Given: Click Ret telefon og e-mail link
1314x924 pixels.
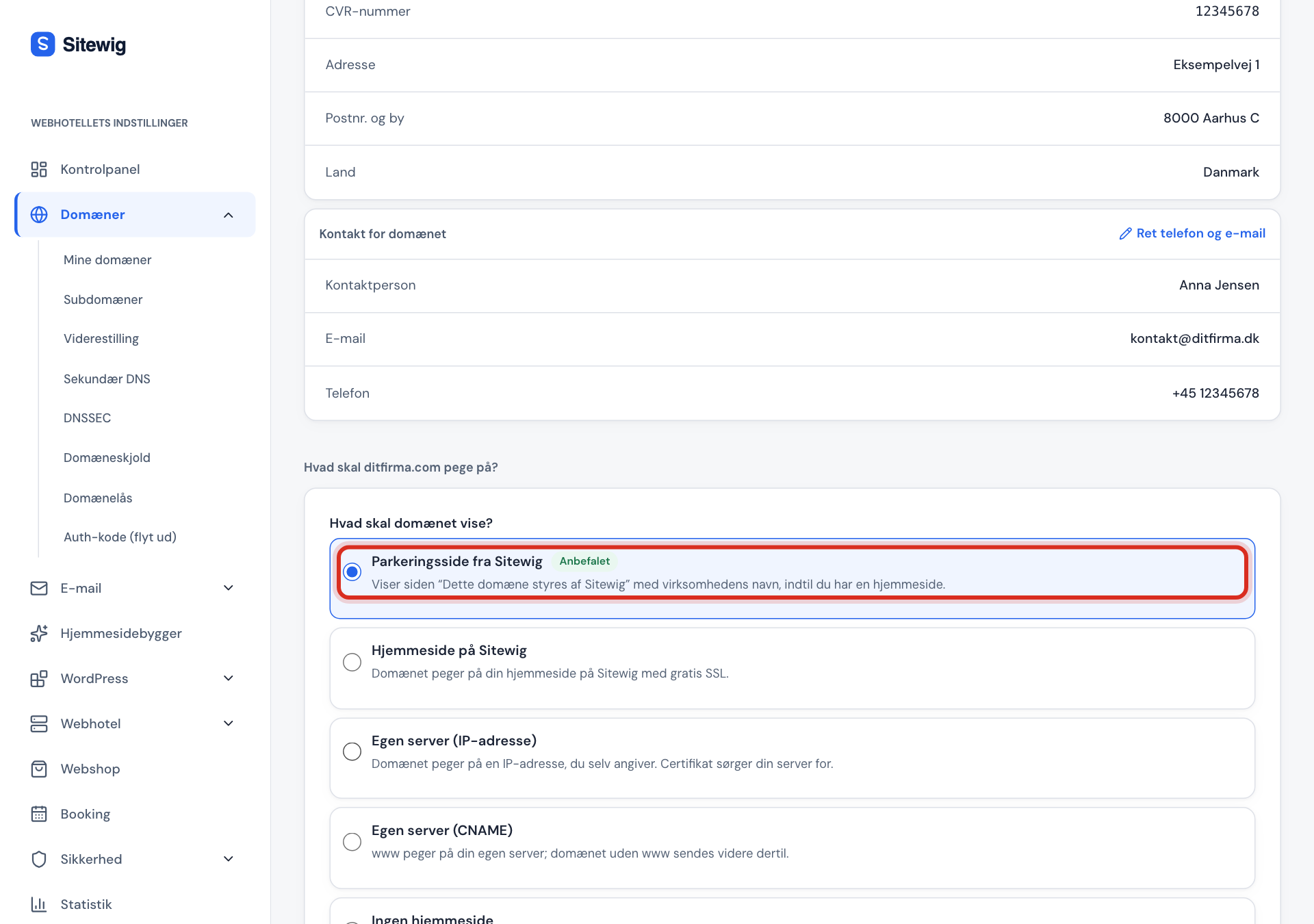Looking at the screenshot, I should (1192, 233).
